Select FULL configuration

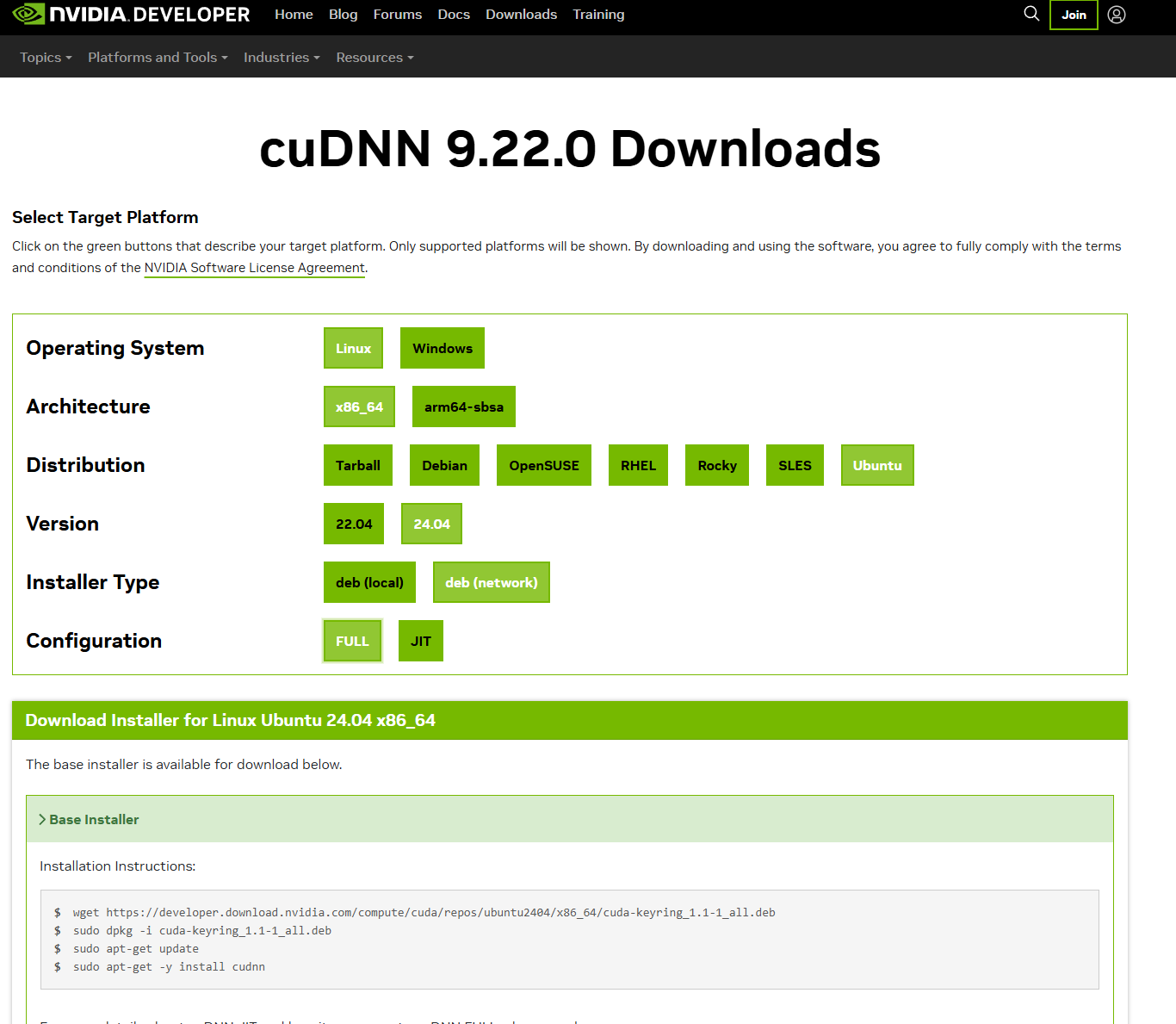tap(352, 641)
